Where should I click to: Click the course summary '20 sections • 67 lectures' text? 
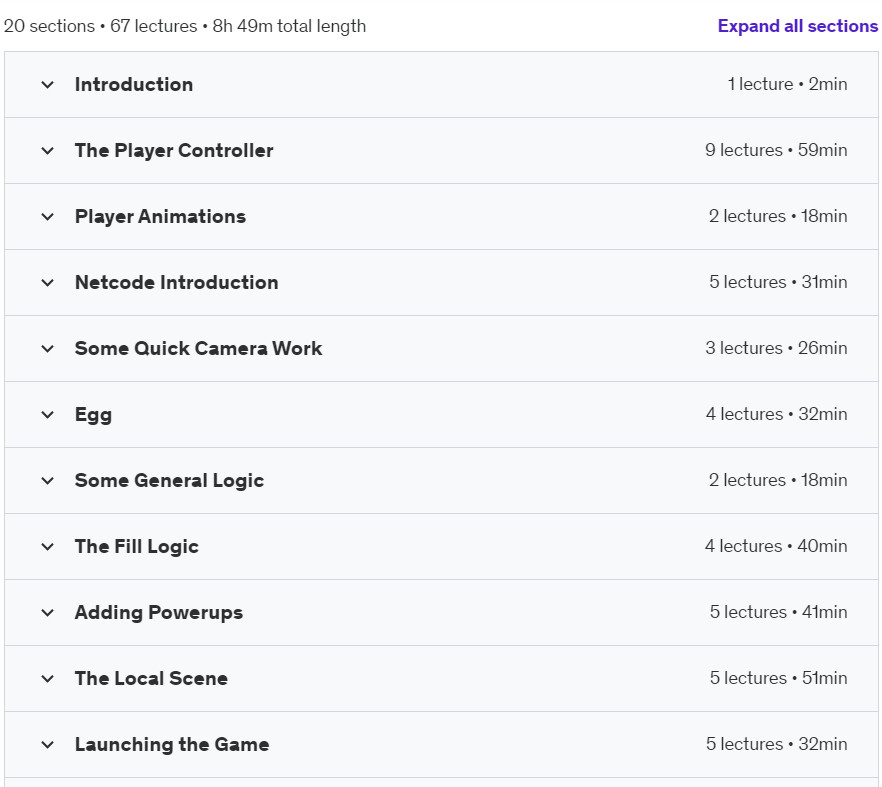pos(101,26)
